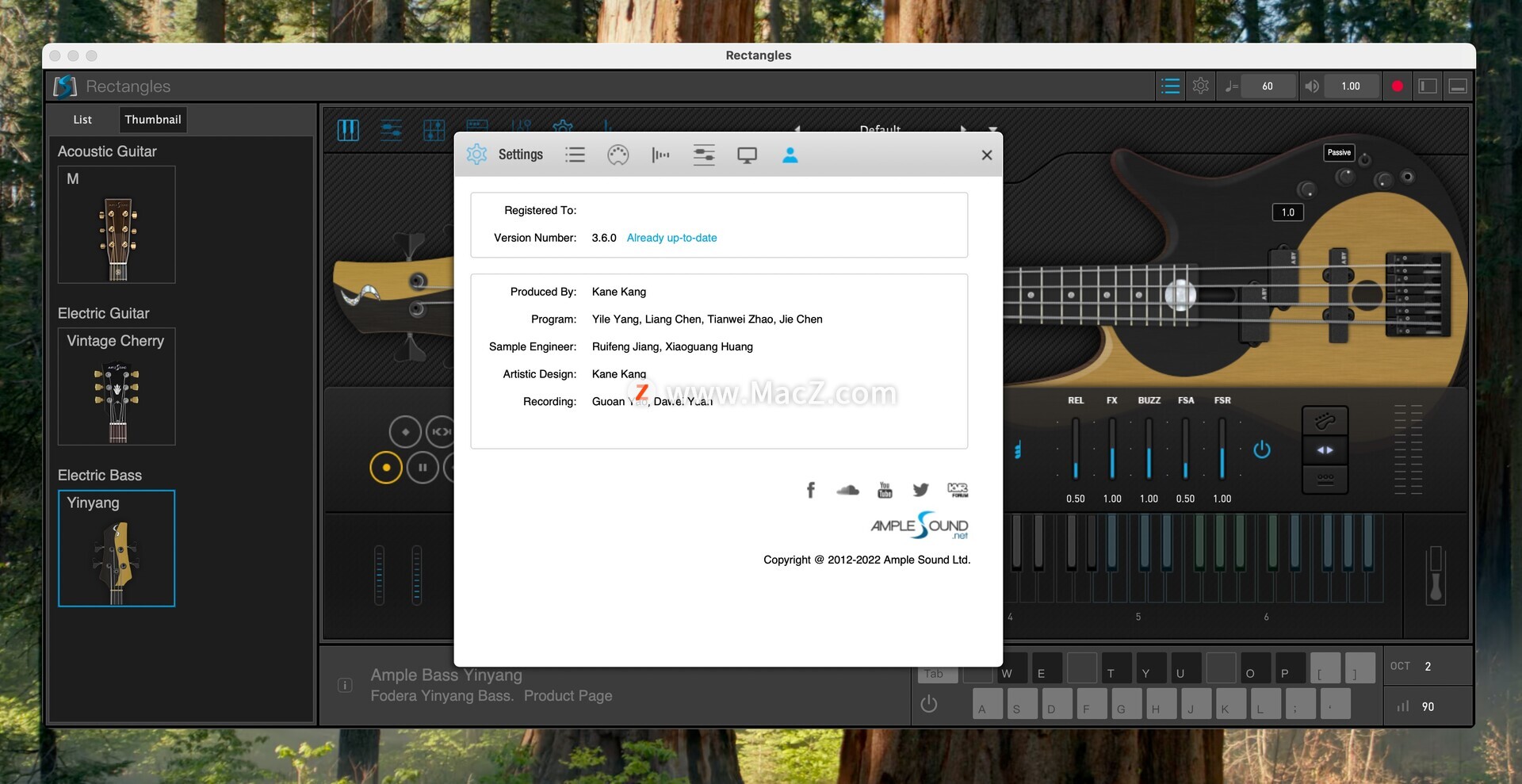Switch to the List view tab
This screenshot has height=784, width=1522.
[82, 120]
